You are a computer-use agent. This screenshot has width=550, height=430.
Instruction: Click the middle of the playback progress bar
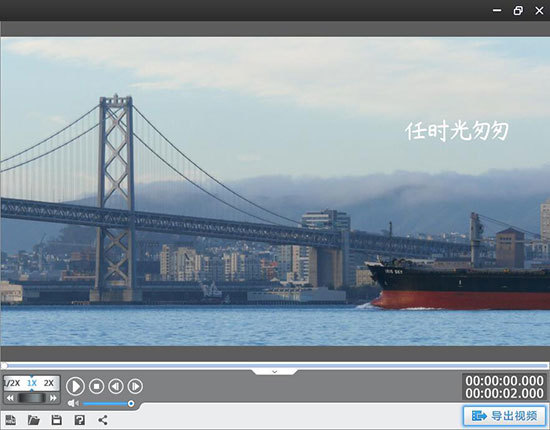[x=275, y=366]
